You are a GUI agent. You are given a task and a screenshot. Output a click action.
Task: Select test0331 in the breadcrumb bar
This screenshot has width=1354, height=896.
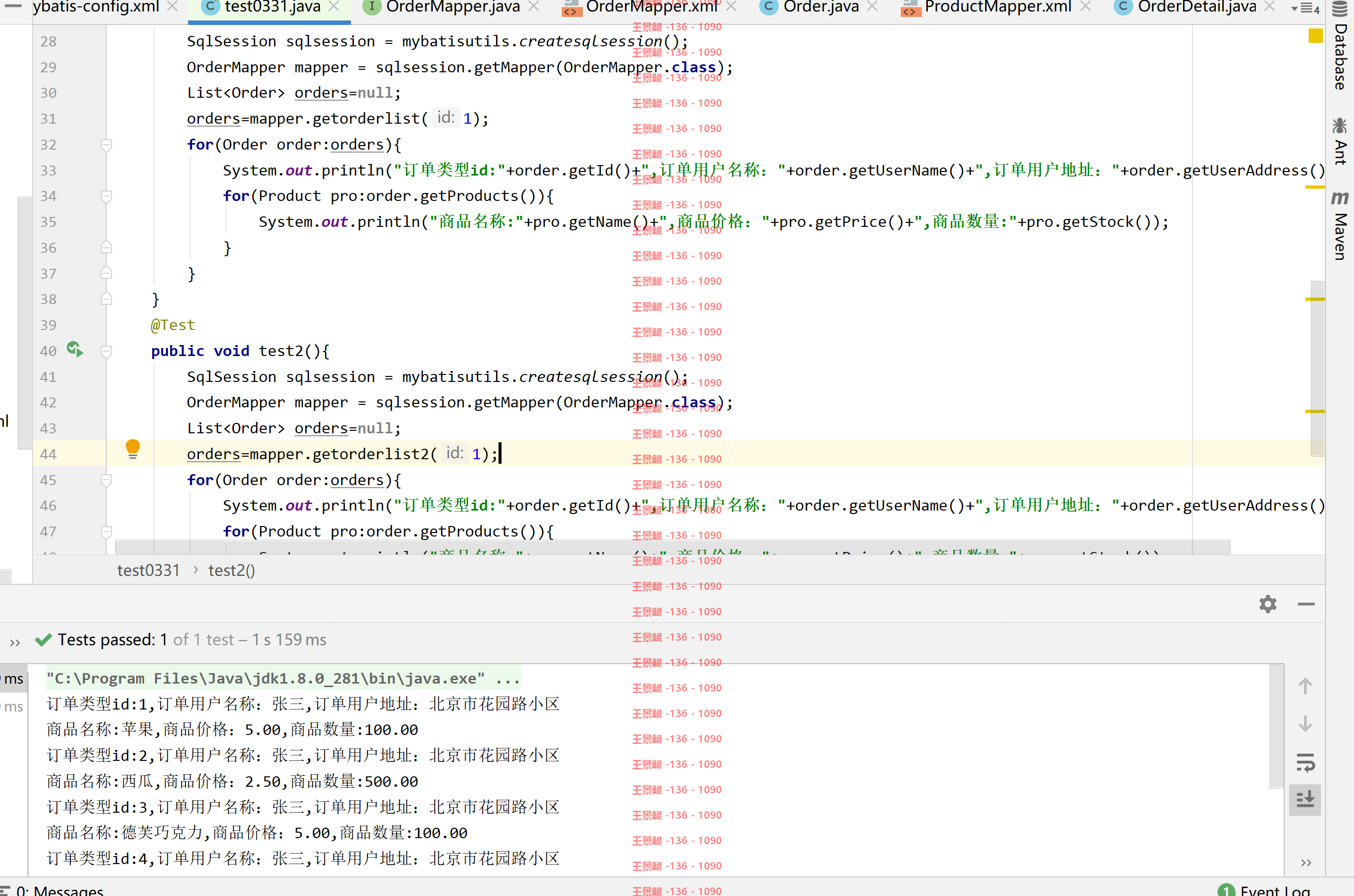[149, 570]
